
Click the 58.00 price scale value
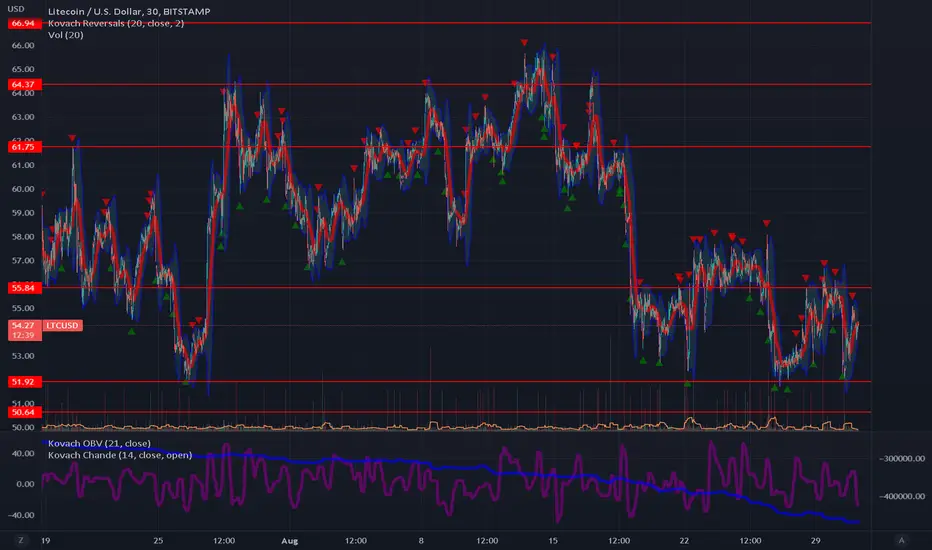point(23,237)
